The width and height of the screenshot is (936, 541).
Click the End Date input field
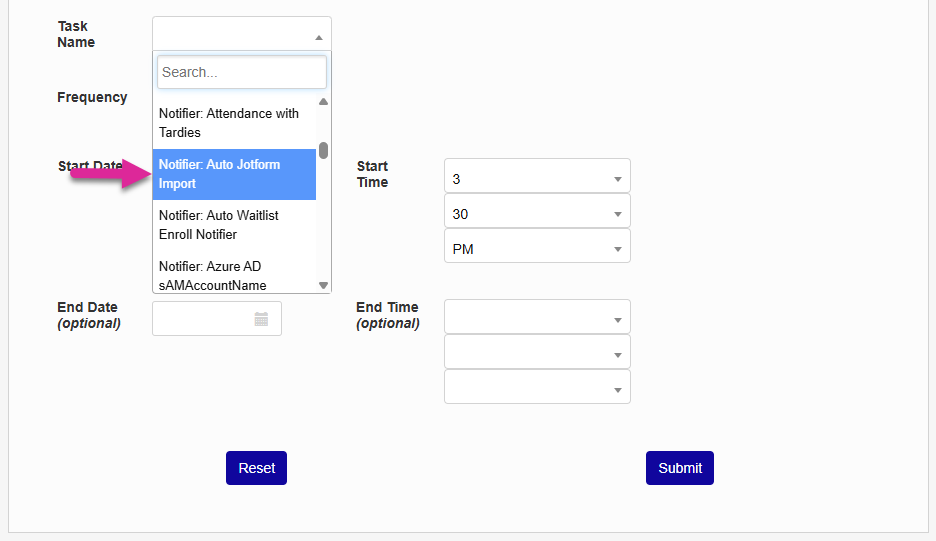(205, 319)
